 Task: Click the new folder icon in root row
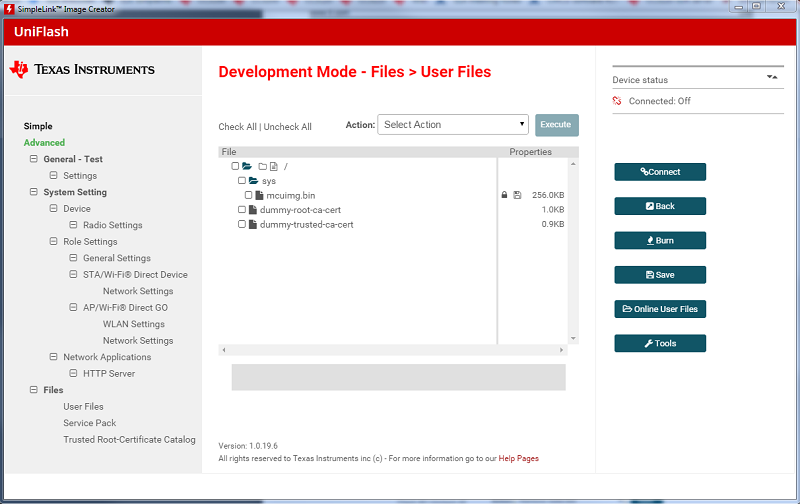pyautogui.click(x=262, y=166)
